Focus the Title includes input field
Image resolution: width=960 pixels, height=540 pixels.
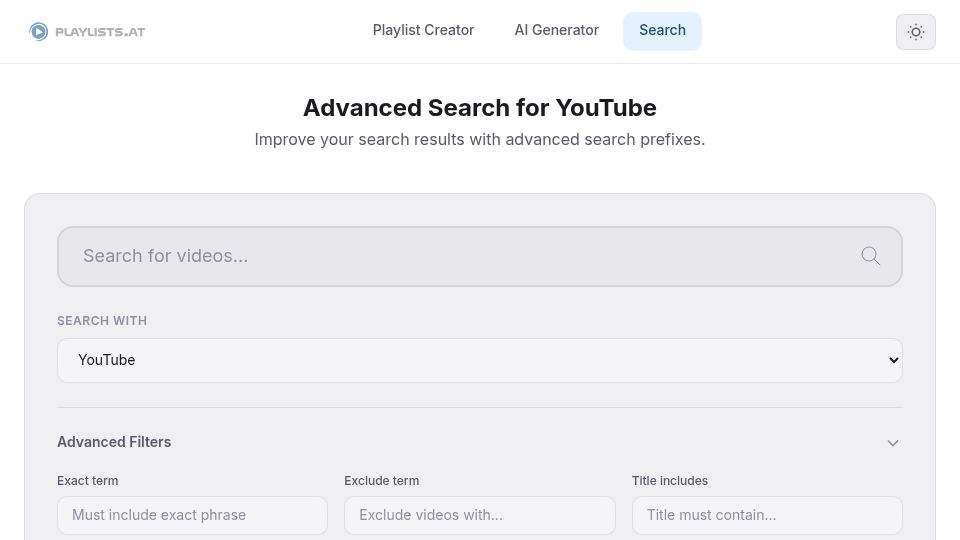(767, 515)
